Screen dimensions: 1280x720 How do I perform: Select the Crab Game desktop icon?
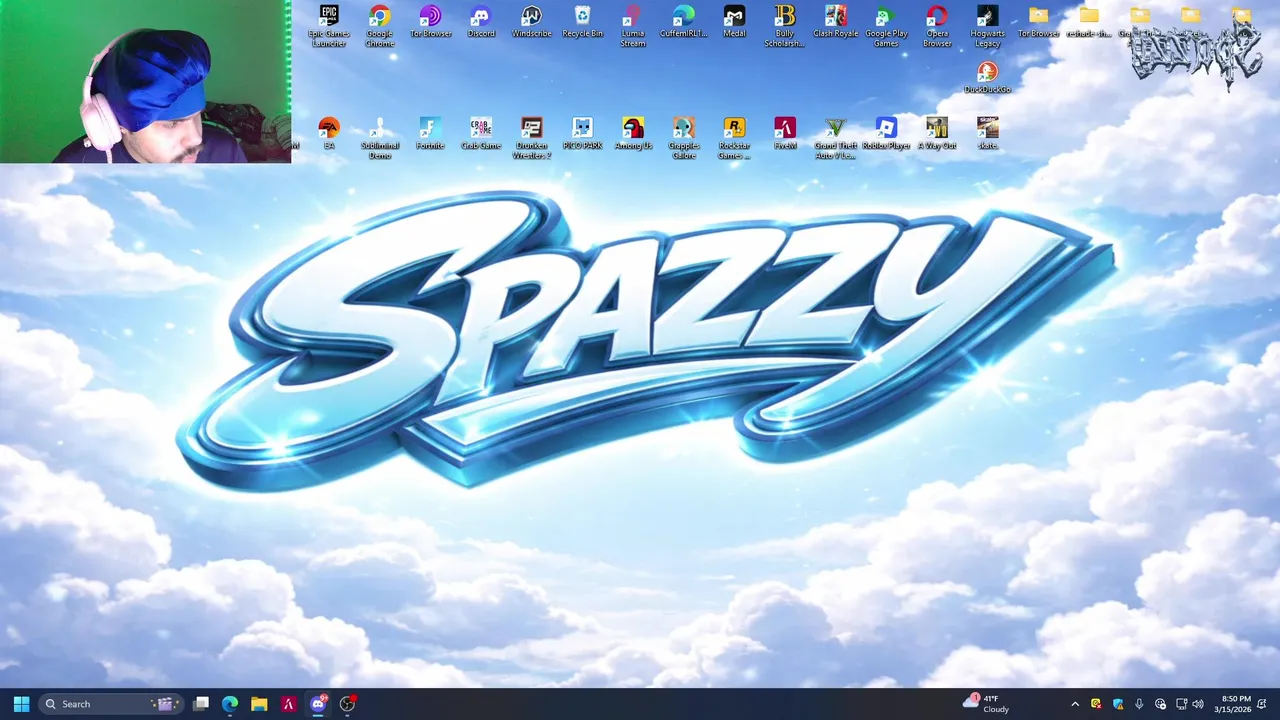point(481,134)
